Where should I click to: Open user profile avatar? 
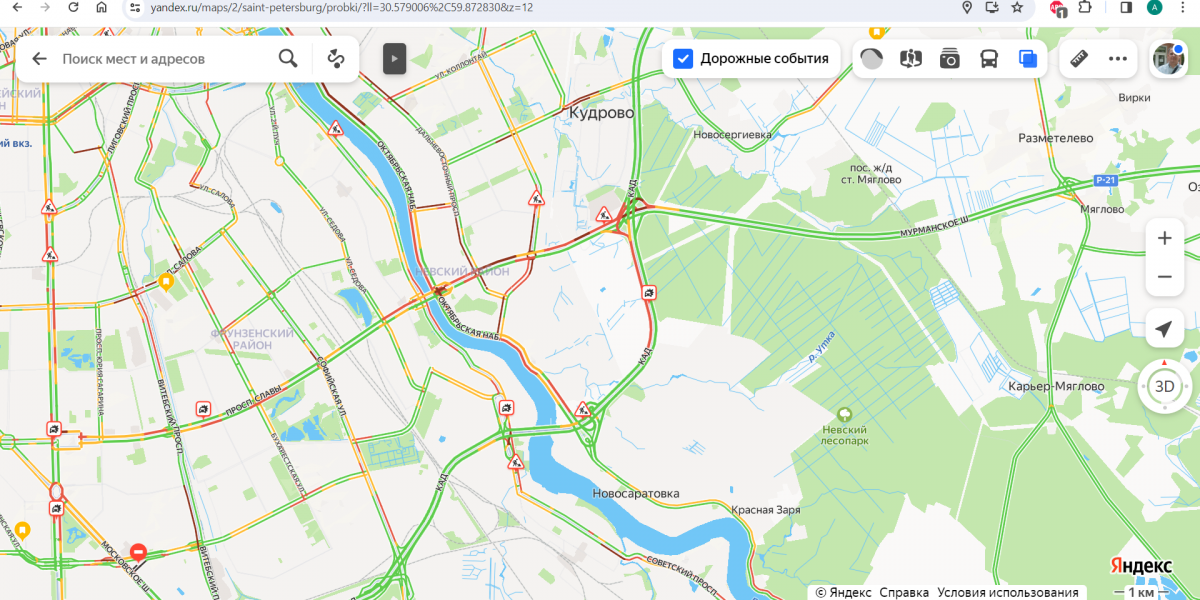(1168, 59)
